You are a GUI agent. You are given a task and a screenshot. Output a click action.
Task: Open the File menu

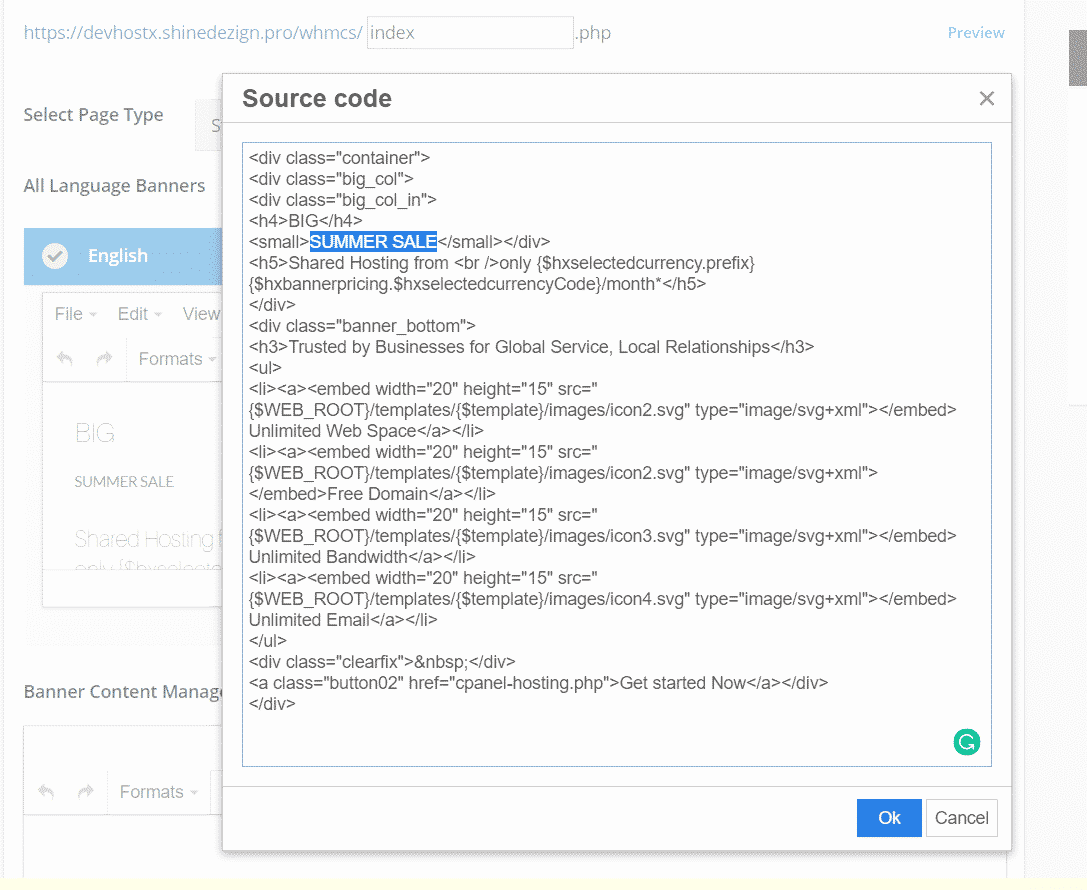(x=75, y=314)
